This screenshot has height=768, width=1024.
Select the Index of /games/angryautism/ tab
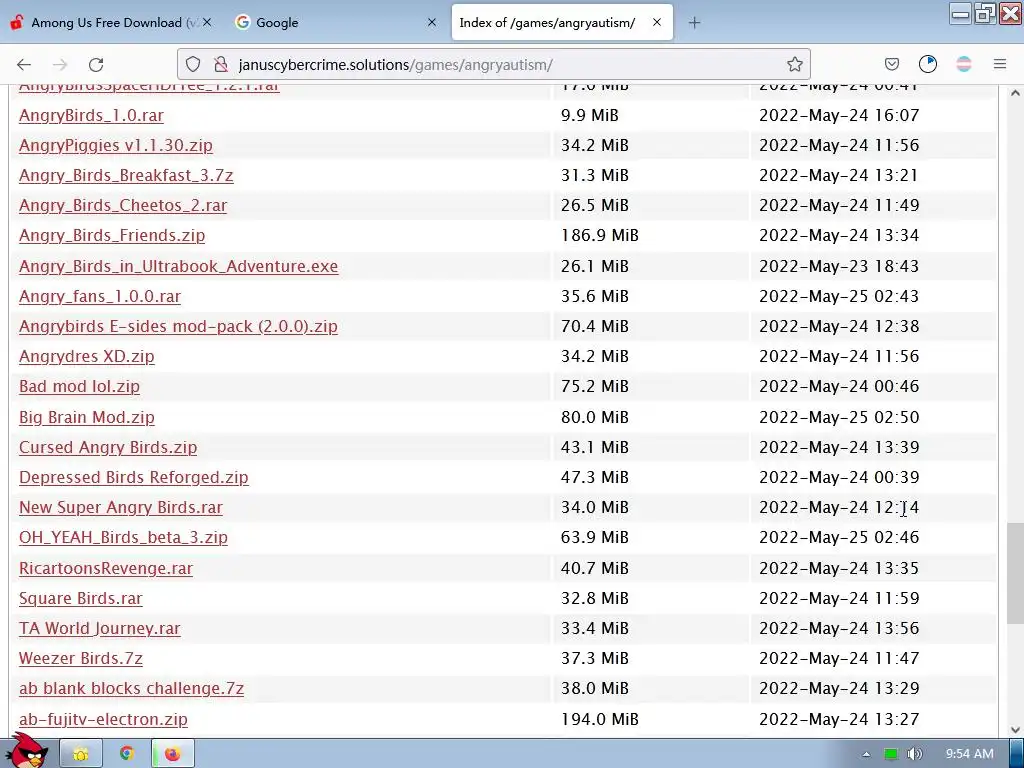tap(562, 22)
